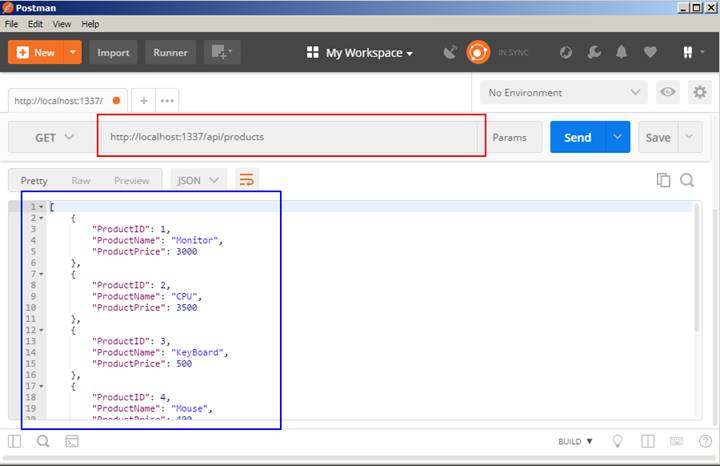Send the request
Image resolution: width=720 pixels, height=466 pixels.
pyautogui.click(x=578, y=137)
